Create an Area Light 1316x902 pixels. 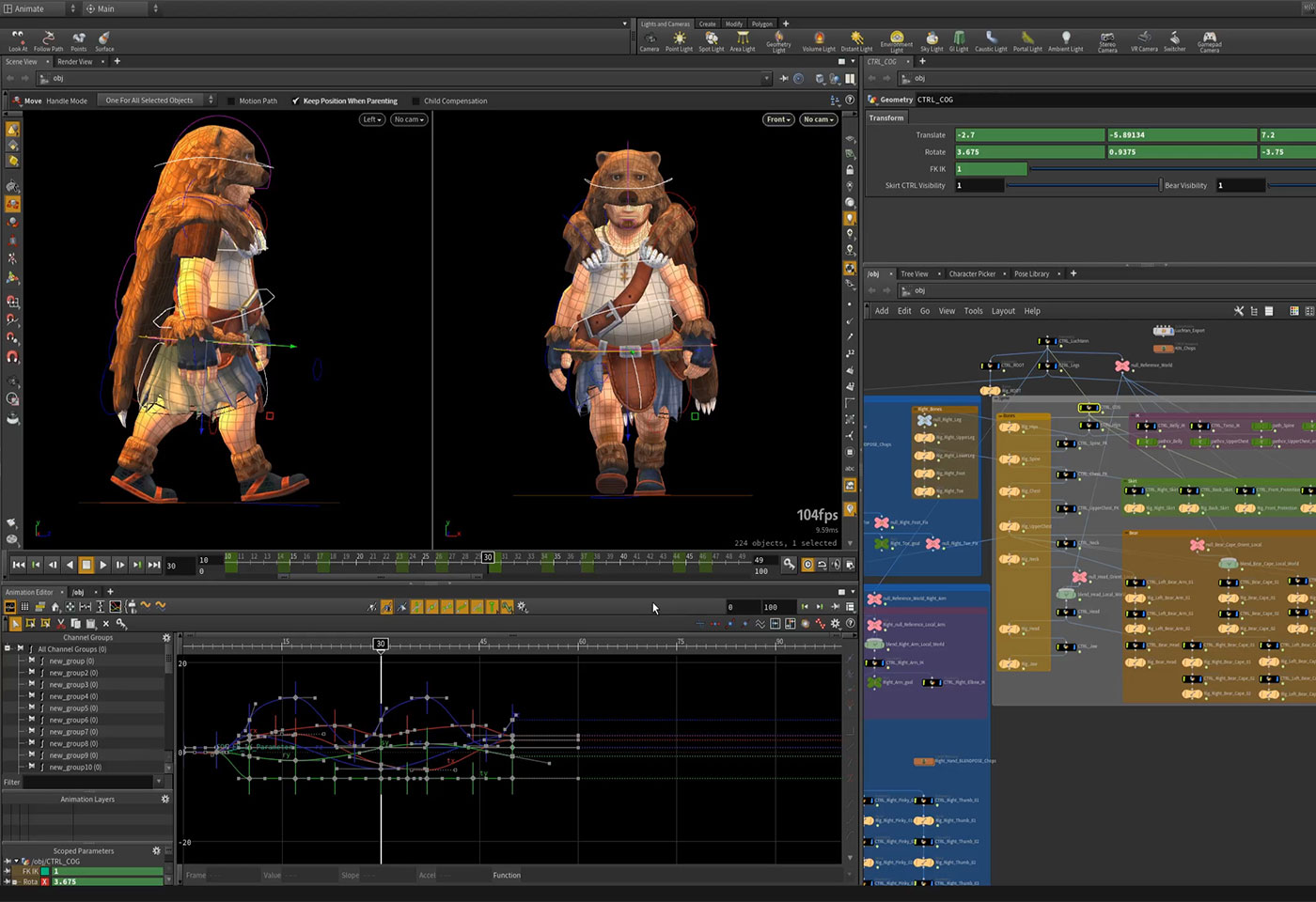click(x=743, y=41)
